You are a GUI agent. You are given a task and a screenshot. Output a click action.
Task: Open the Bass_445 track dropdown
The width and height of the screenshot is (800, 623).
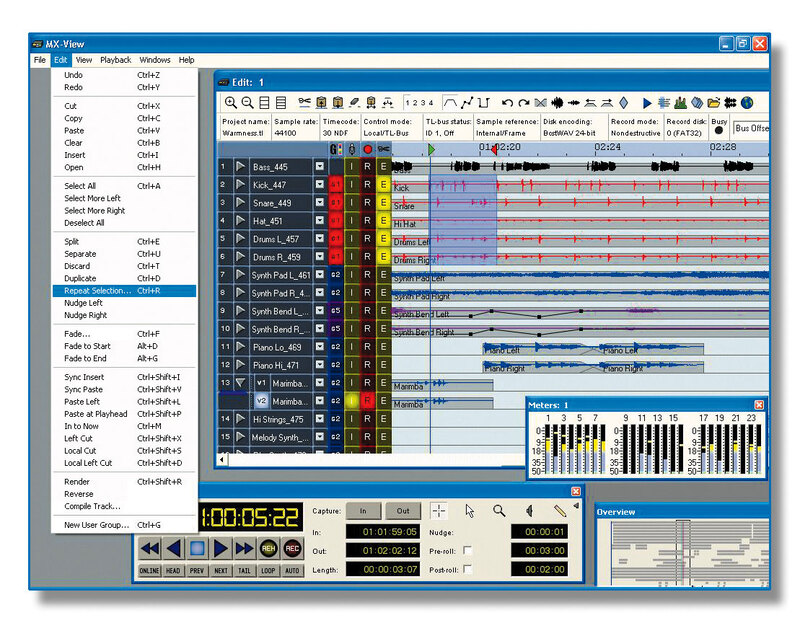click(319, 166)
